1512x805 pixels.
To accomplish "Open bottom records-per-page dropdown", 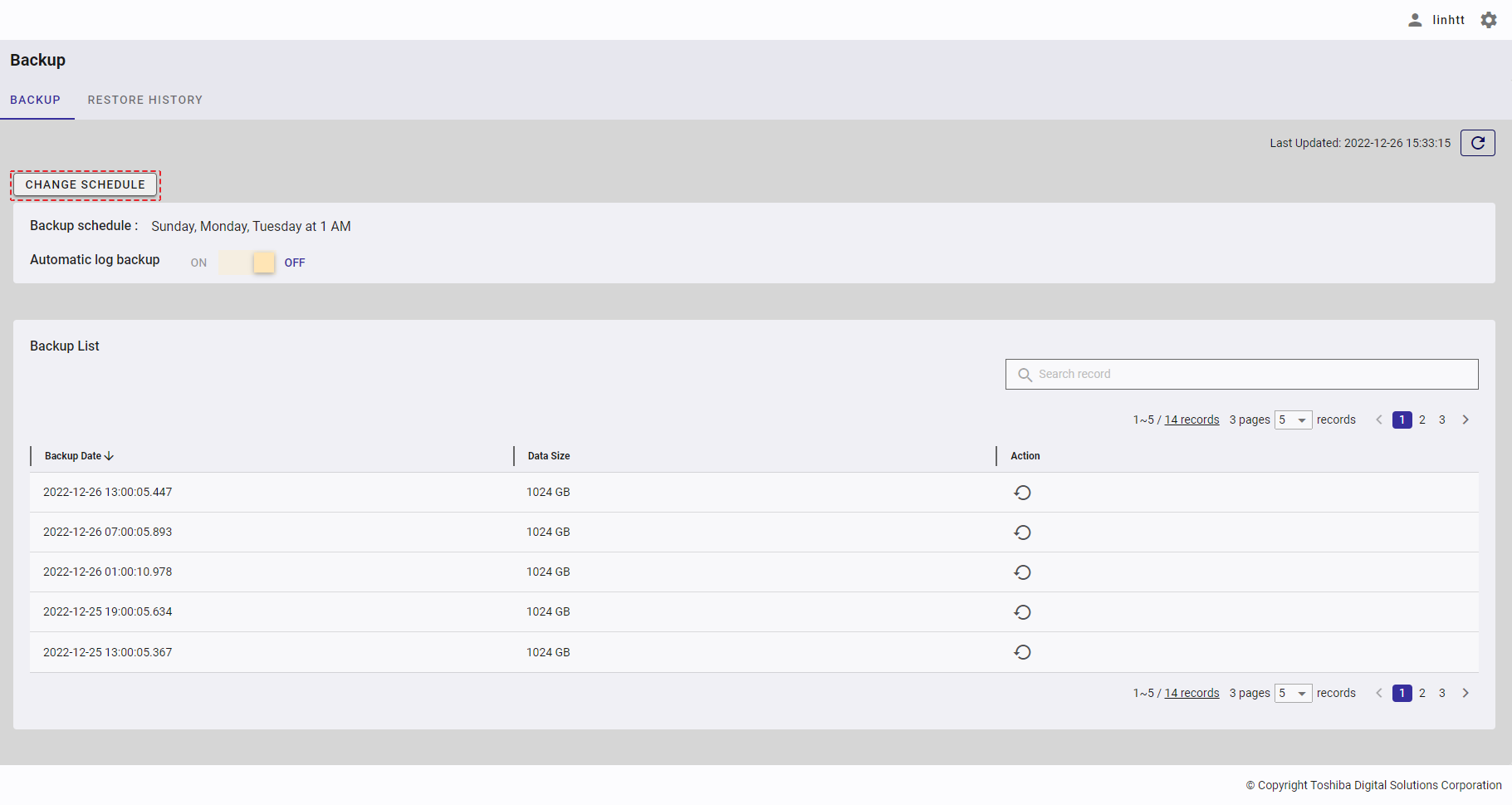I will [1293, 694].
